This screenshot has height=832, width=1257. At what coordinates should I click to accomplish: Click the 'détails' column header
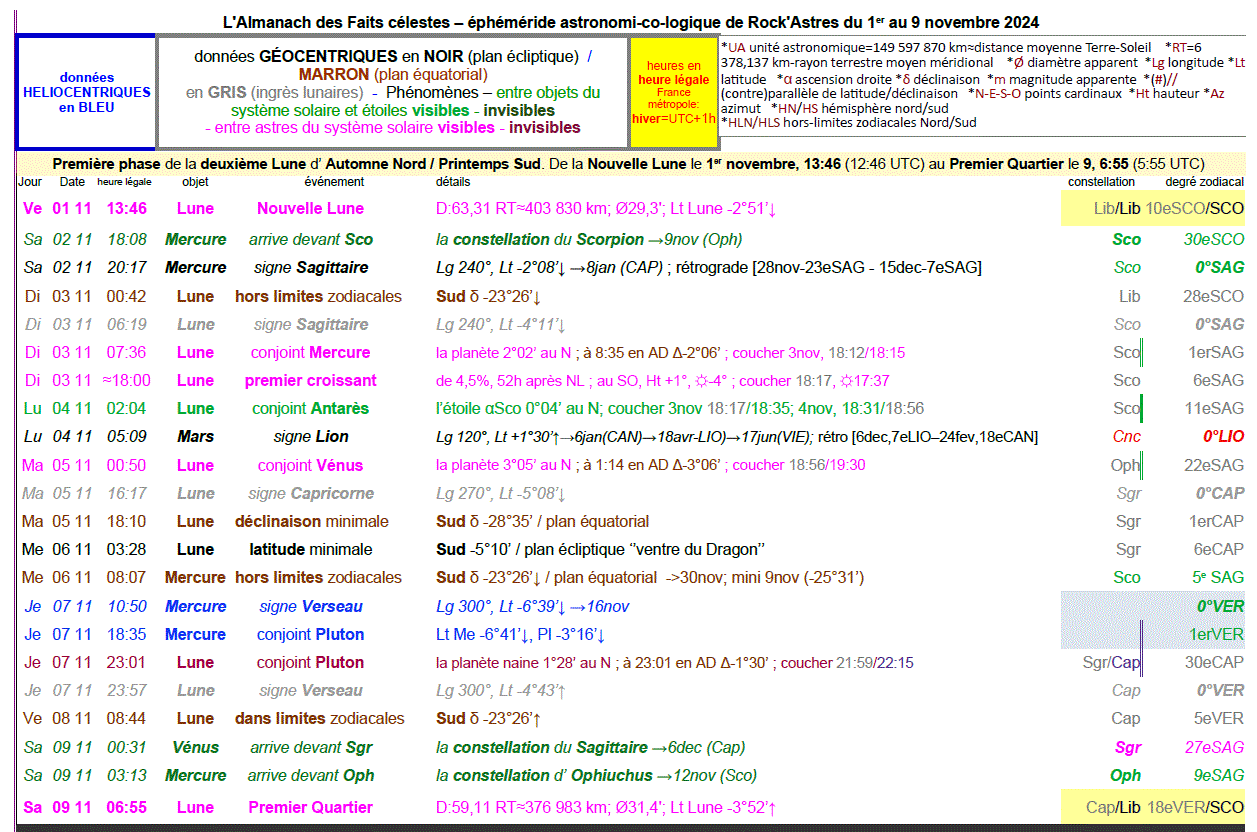pos(453,182)
